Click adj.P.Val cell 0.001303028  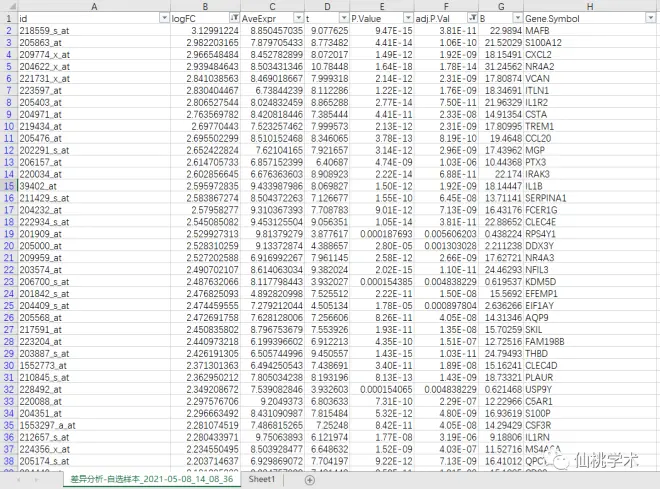point(446,246)
